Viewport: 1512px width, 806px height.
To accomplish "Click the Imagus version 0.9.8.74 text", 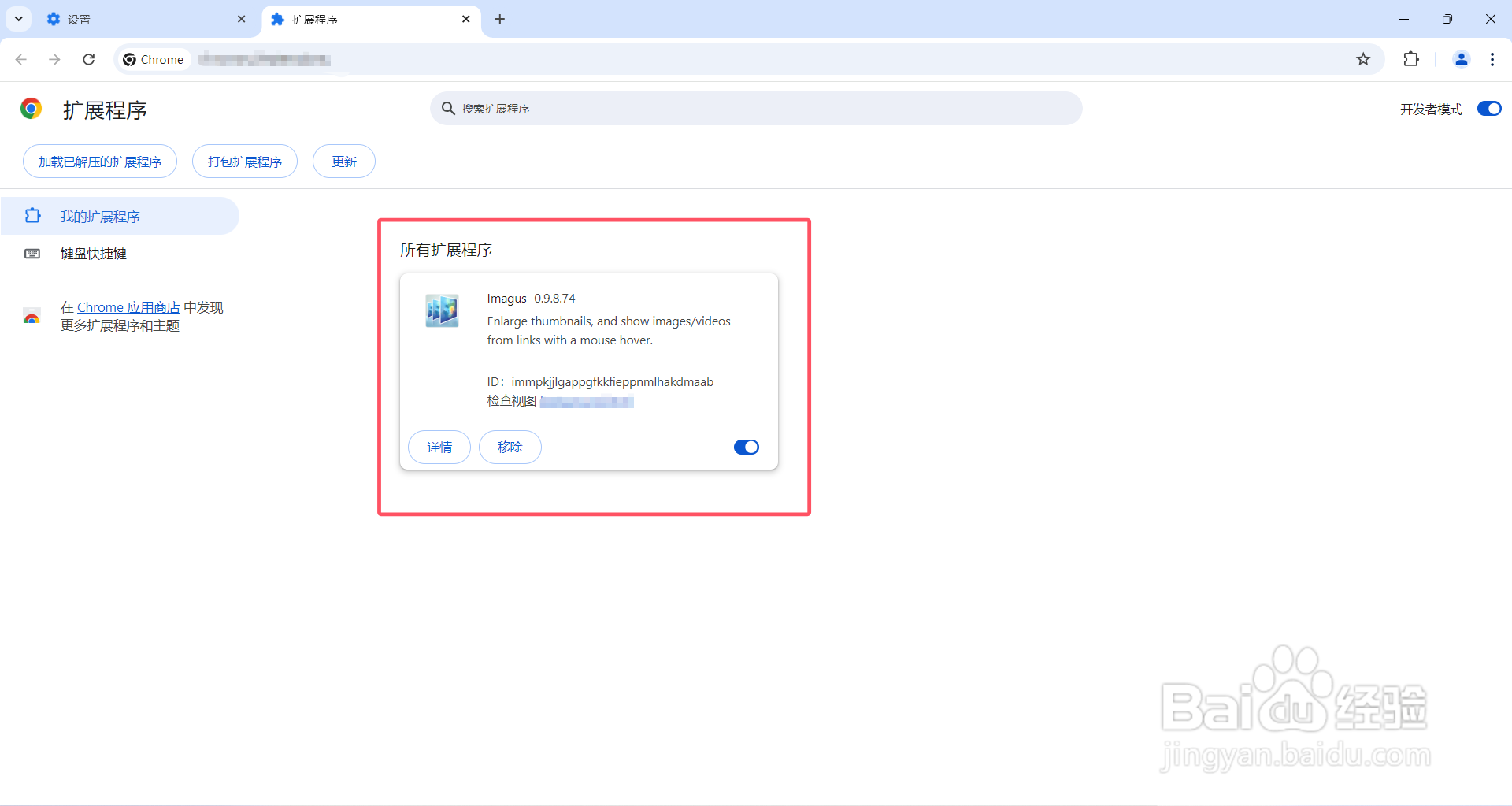I will (x=554, y=299).
